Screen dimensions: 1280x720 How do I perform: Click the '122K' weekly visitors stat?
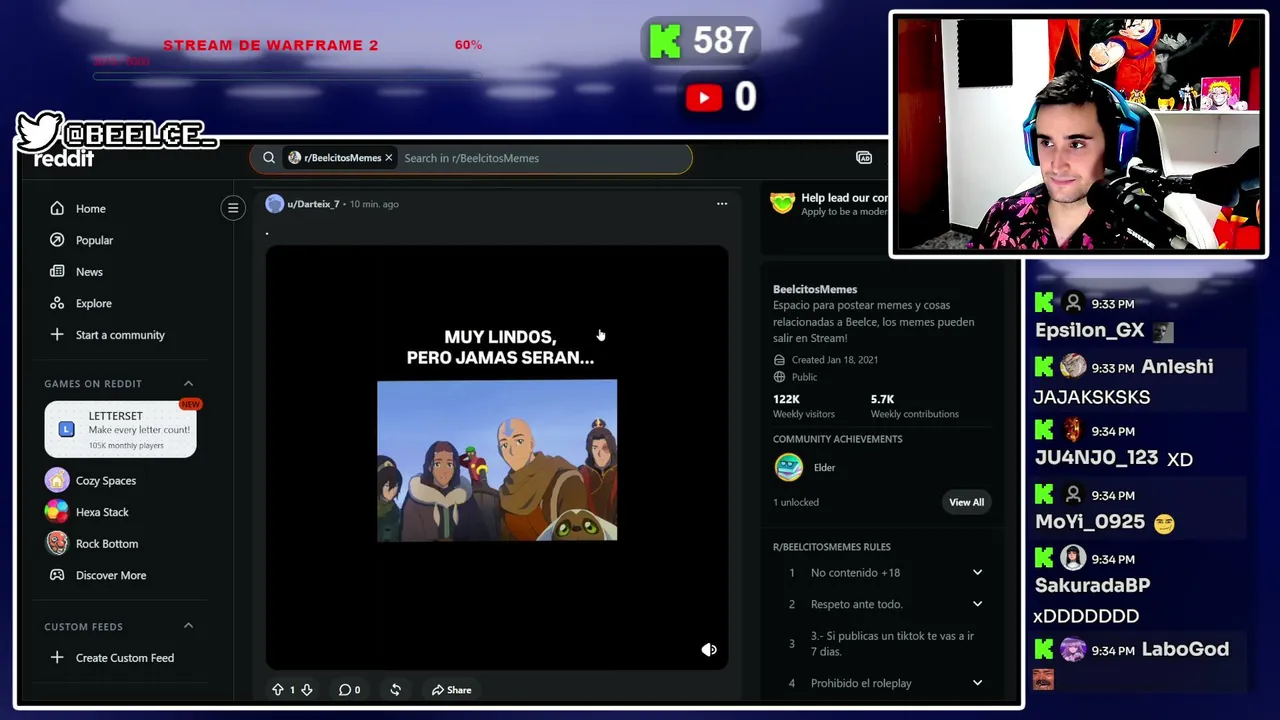786,399
